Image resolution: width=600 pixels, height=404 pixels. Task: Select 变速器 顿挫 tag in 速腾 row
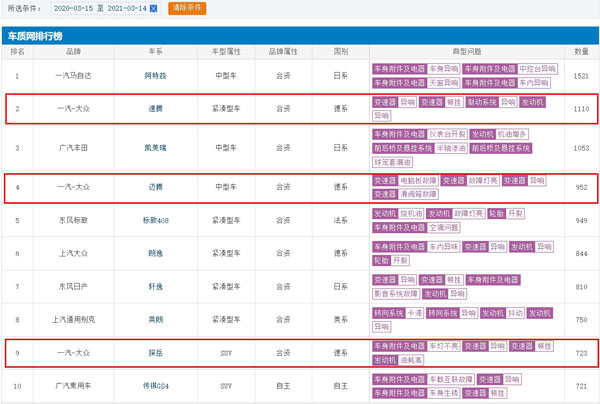pyautogui.click(x=441, y=102)
